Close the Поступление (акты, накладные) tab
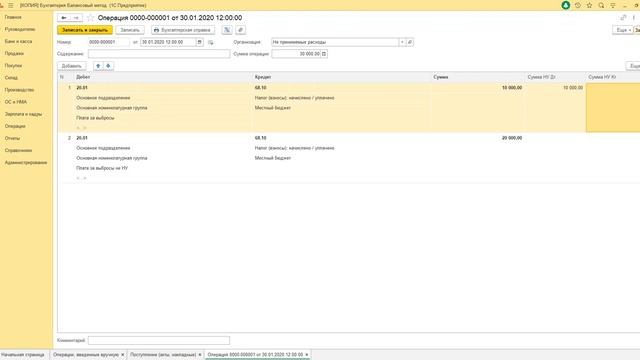The image size is (640, 360). (200, 355)
